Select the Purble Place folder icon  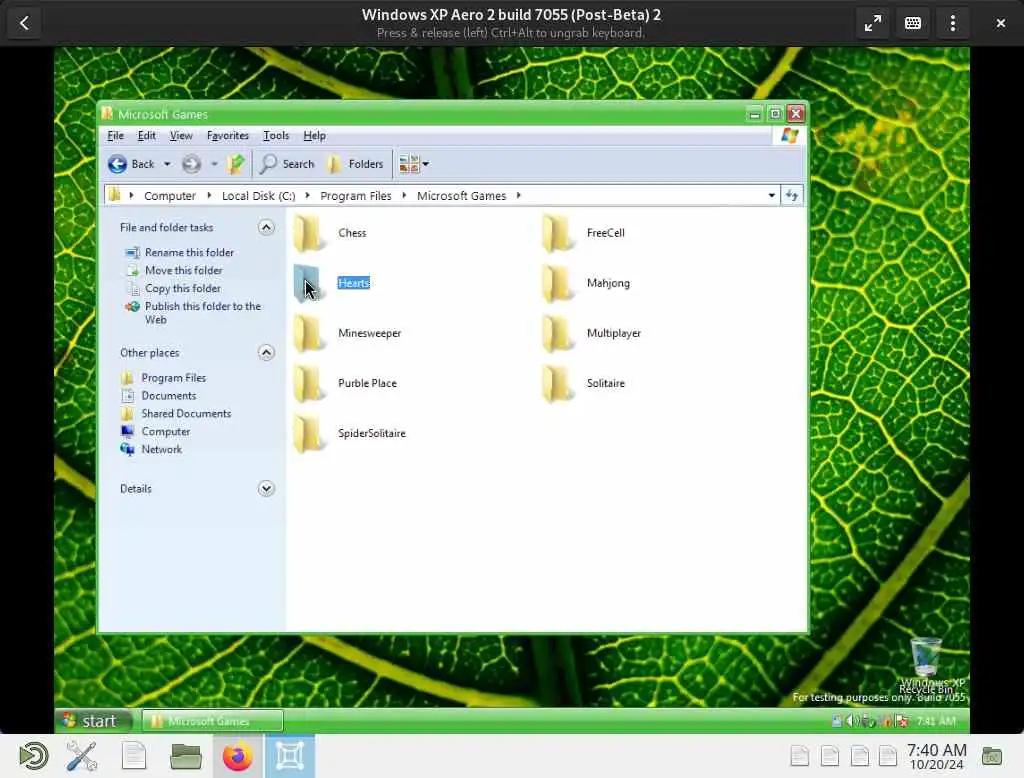pos(308,383)
